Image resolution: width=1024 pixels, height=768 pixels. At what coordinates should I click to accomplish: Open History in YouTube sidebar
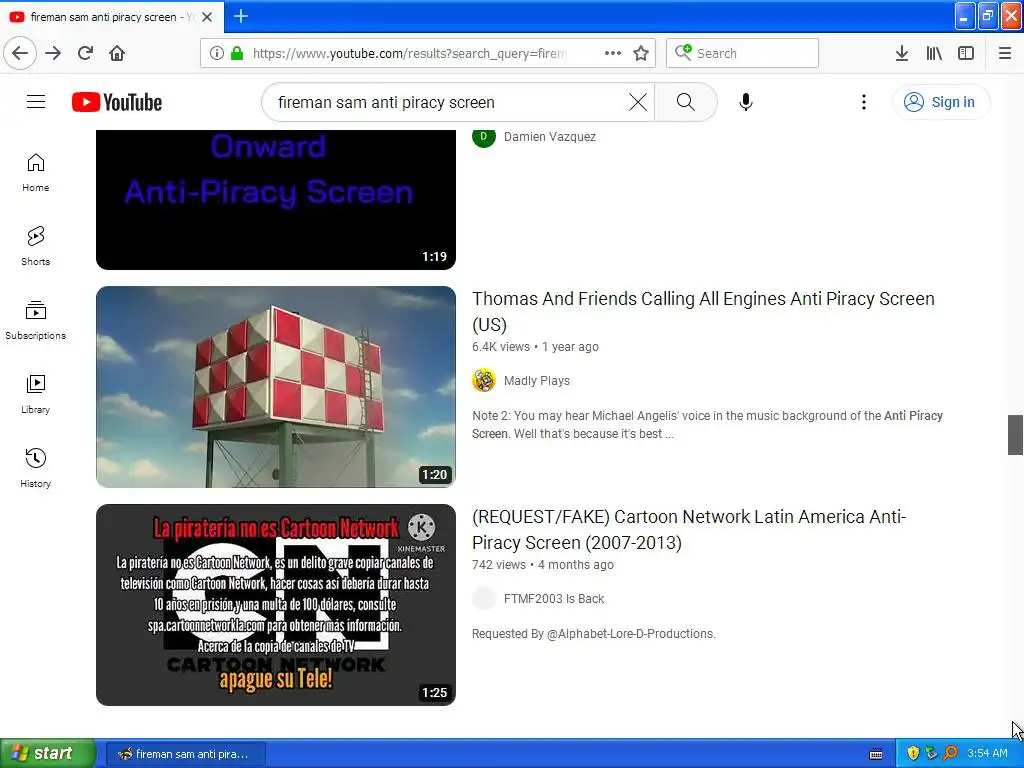click(35, 468)
